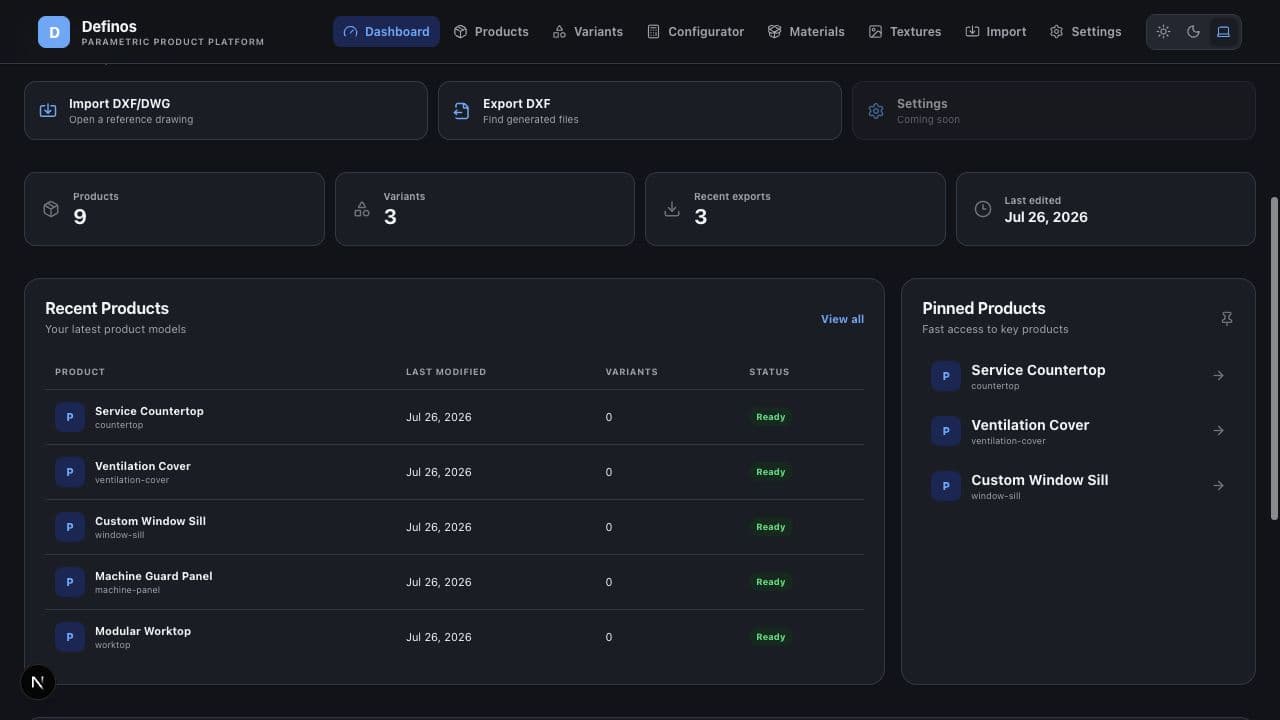The width and height of the screenshot is (1280, 720).
Task: Click the Last edited clock icon
Action: [x=983, y=209]
